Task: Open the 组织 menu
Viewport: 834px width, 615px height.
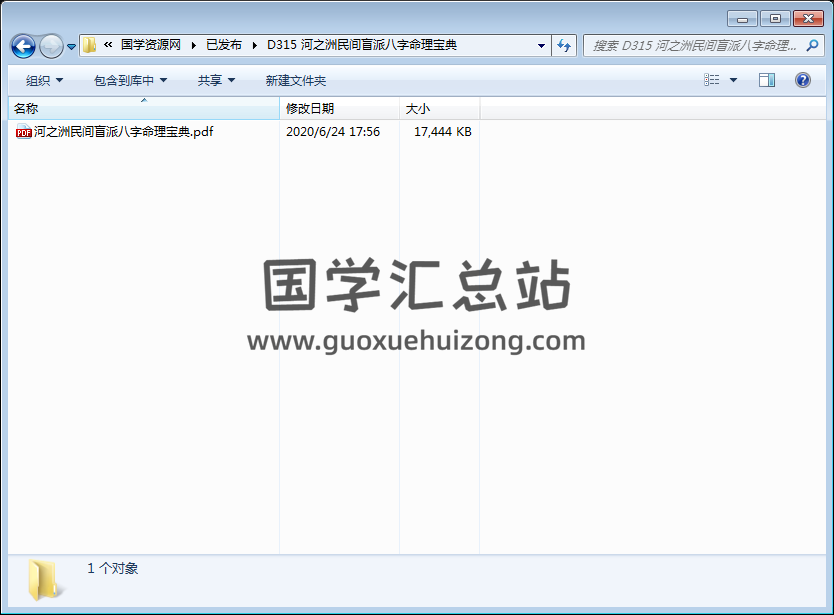Action: [44, 80]
